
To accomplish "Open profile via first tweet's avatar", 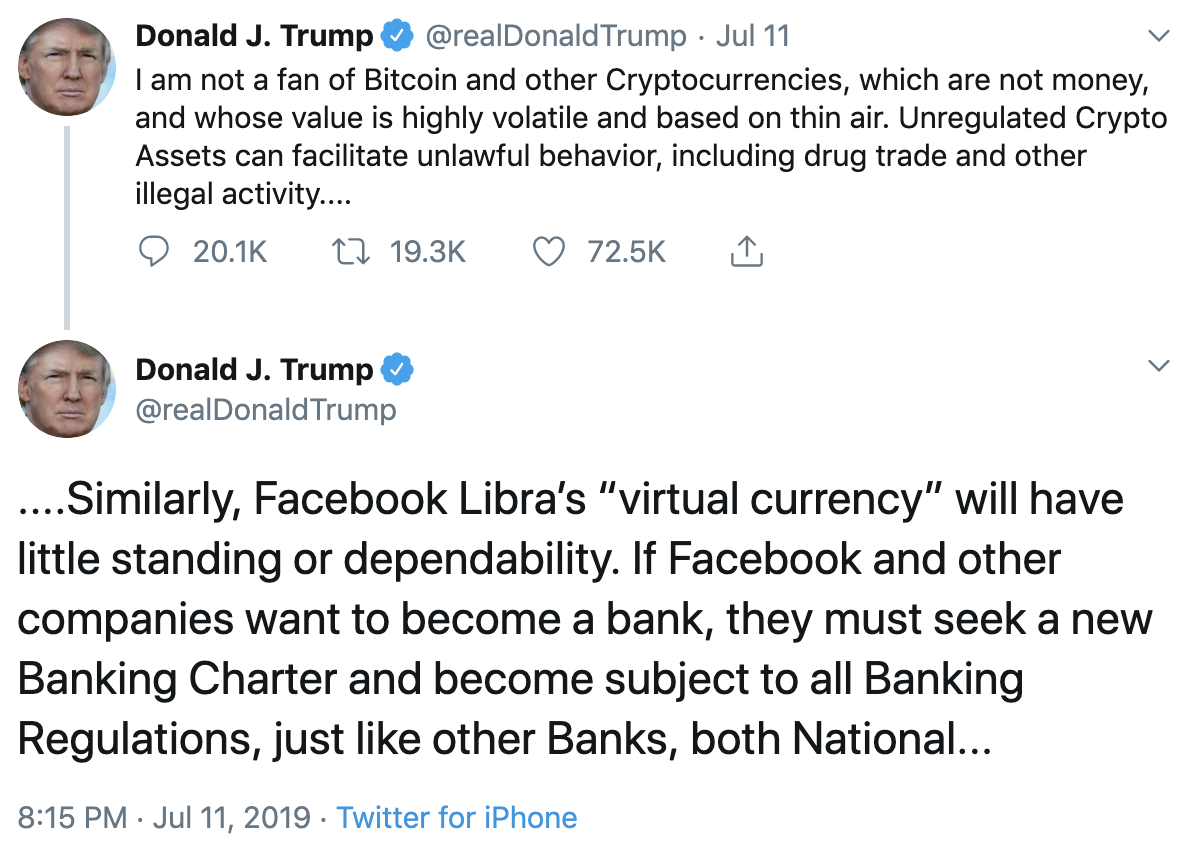I will (x=67, y=65).
